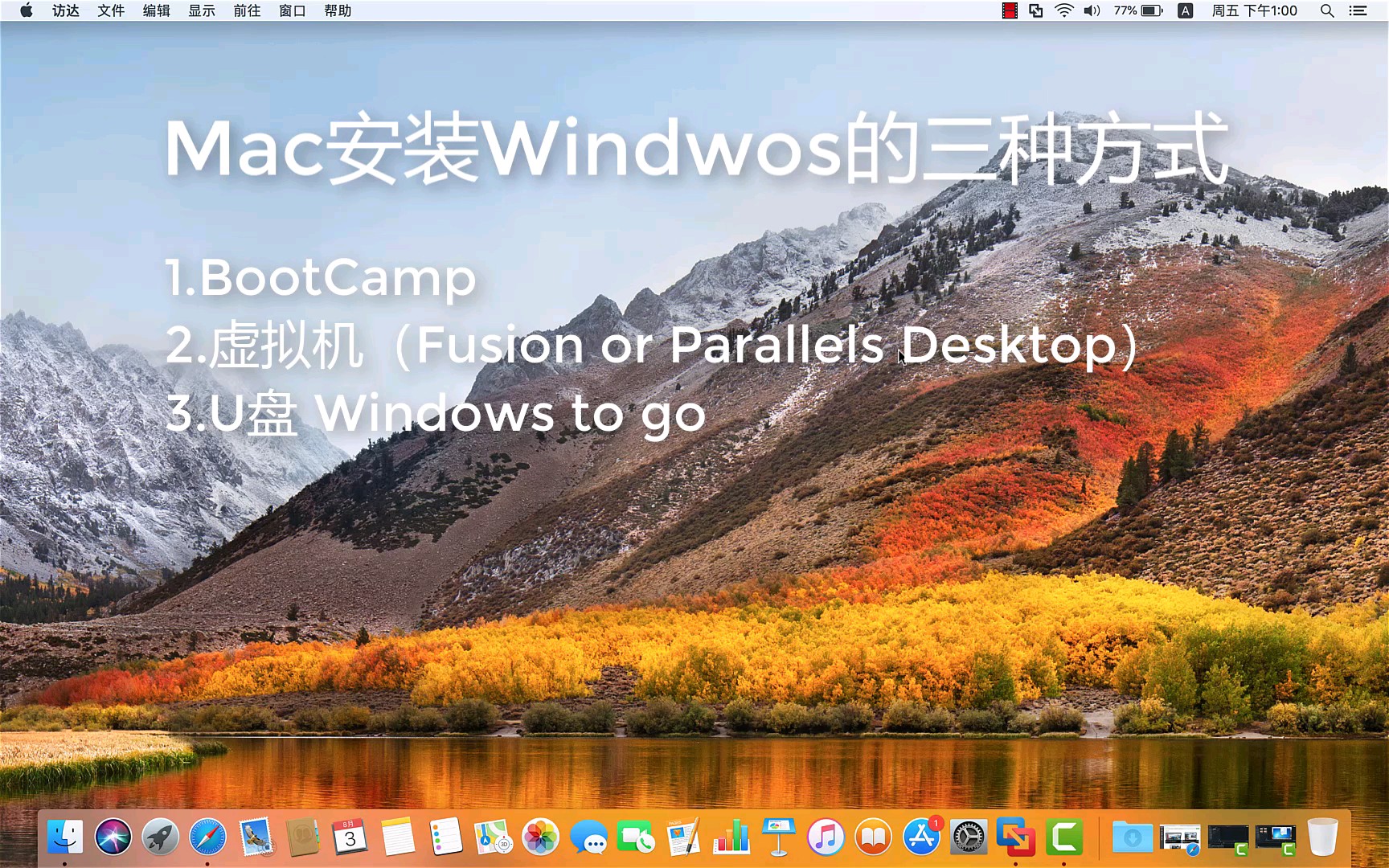Viewport: 1389px width, 868px height.
Task: Open Camtasia green C icon
Action: pyautogui.click(x=1063, y=837)
